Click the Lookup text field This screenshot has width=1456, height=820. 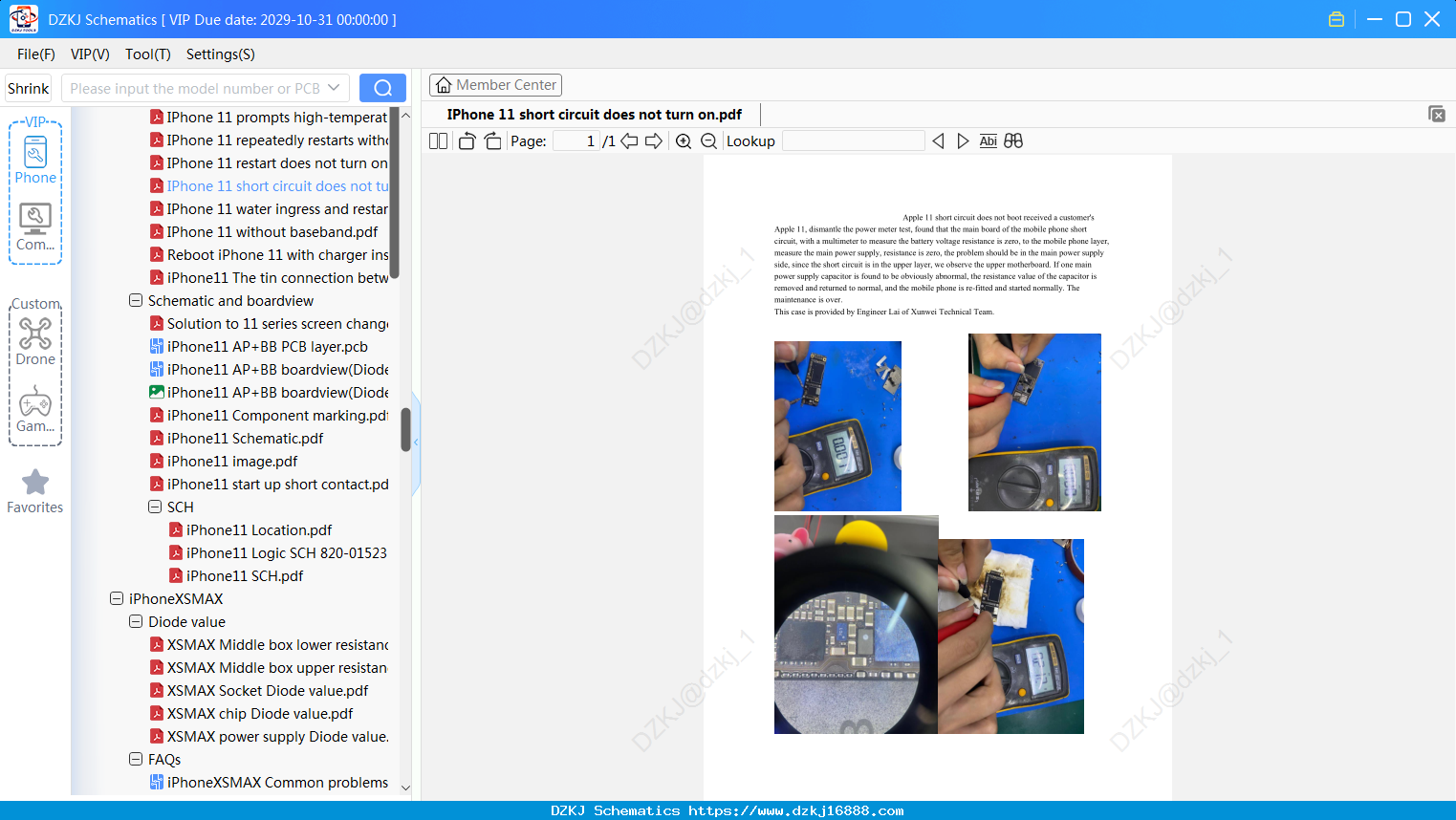click(x=854, y=140)
